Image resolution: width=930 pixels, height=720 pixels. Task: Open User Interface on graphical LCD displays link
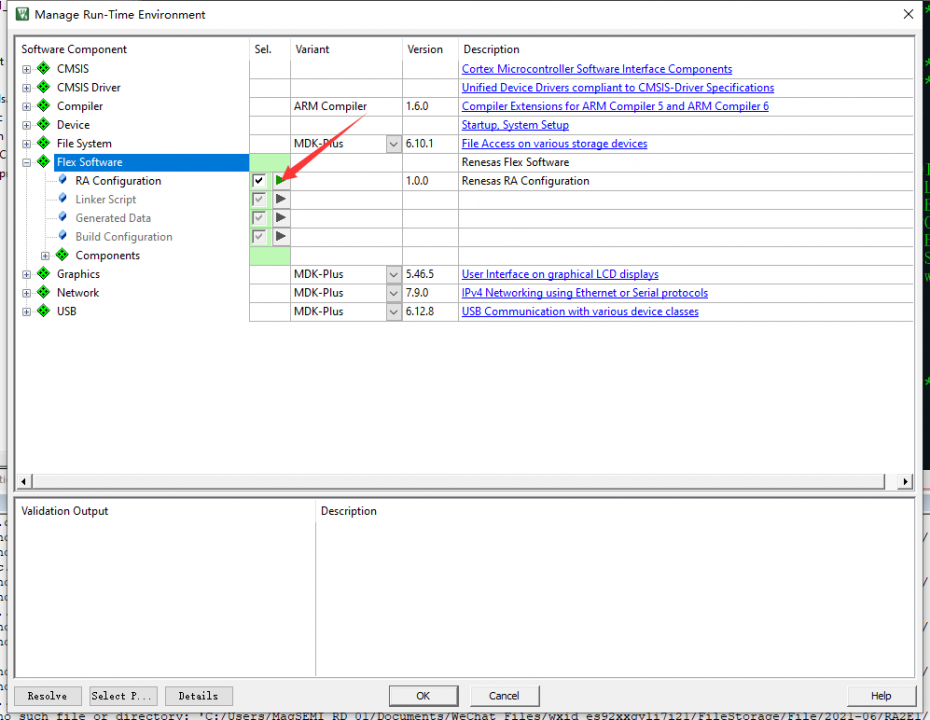(560, 274)
